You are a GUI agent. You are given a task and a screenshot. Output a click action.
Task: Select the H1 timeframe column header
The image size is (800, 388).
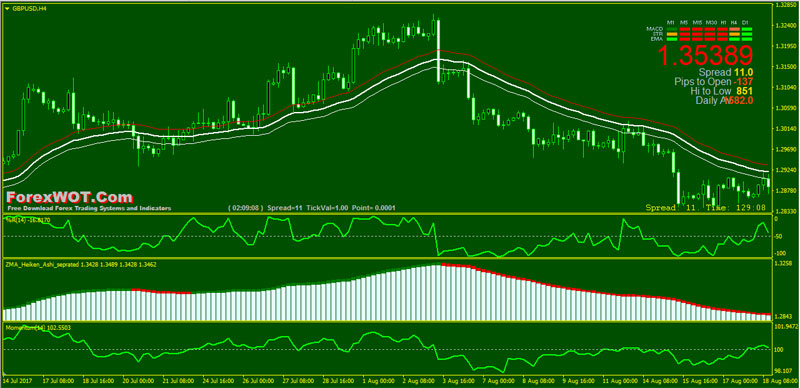click(722, 22)
